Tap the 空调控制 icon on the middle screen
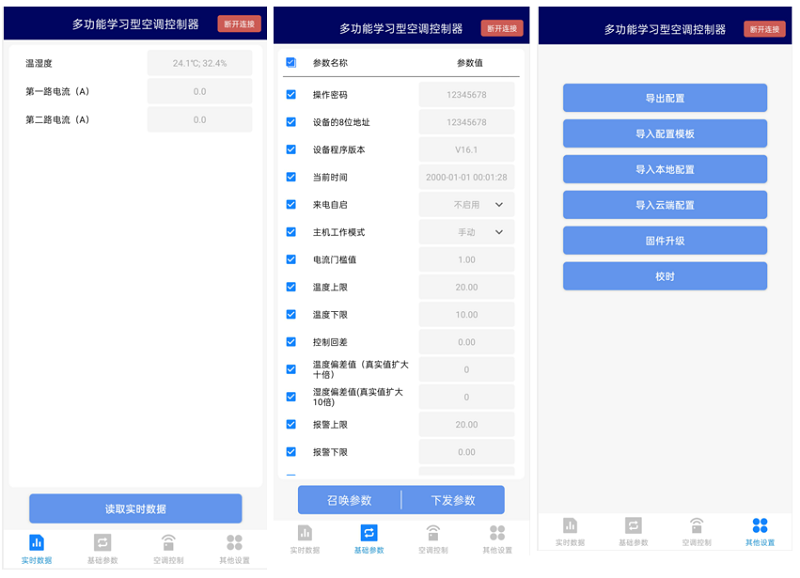 (433, 533)
